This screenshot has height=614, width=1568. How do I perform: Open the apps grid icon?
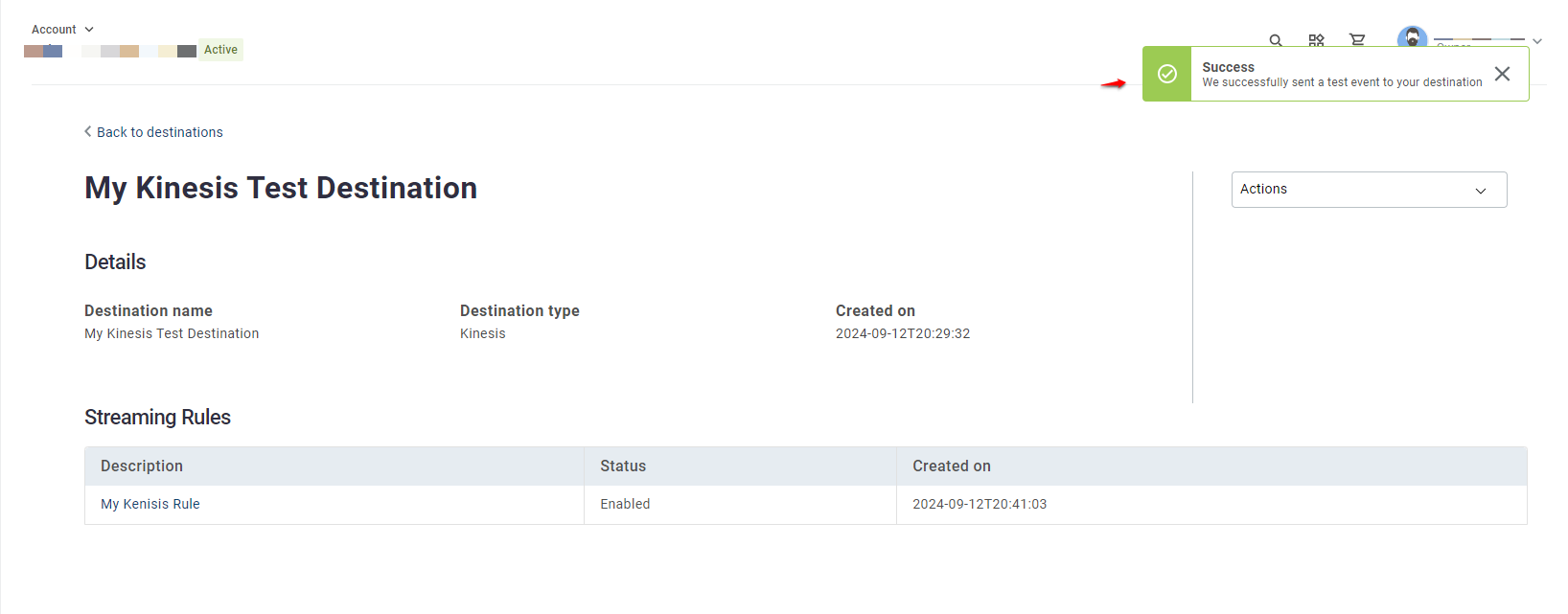[x=1316, y=40]
